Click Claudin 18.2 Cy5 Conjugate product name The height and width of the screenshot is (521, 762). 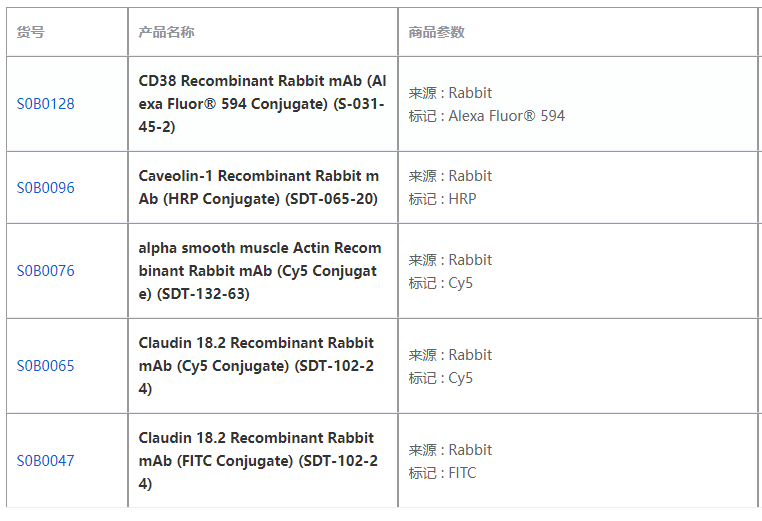[256, 365]
